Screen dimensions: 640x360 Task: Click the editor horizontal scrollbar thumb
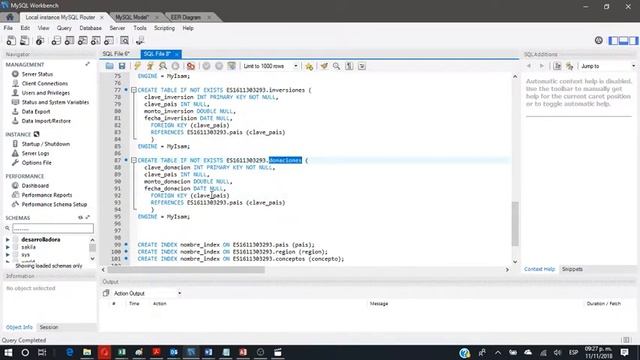(186, 269)
